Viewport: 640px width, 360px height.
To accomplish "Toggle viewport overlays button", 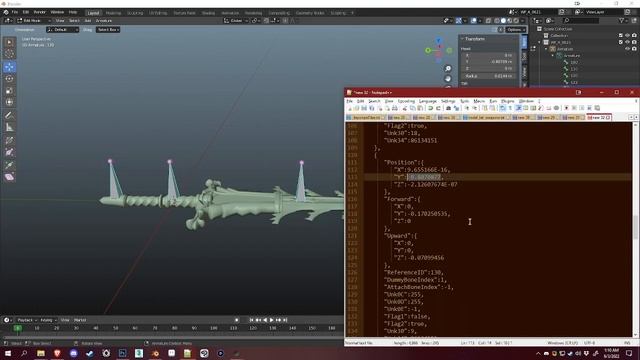I will 473,20.
